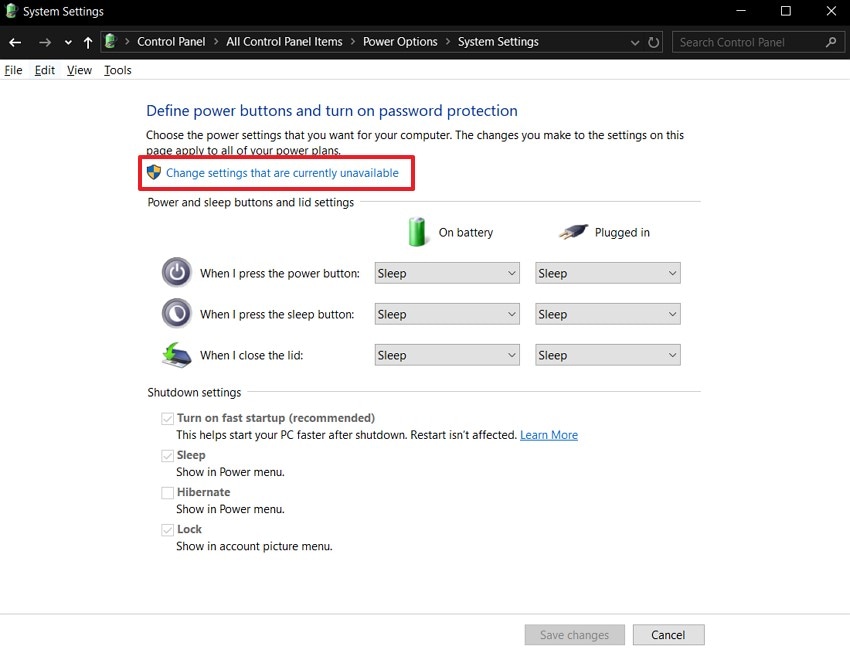Click System Settings title bar icon

tap(11, 11)
